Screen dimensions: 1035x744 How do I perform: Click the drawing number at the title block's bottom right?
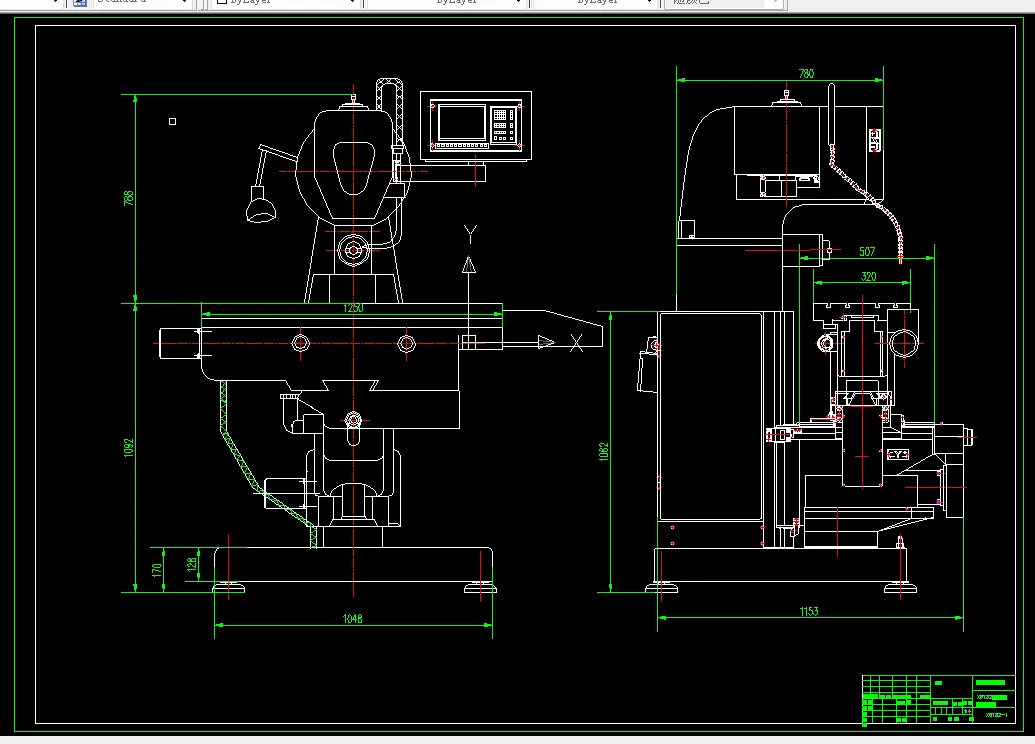click(x=996, y=715)
